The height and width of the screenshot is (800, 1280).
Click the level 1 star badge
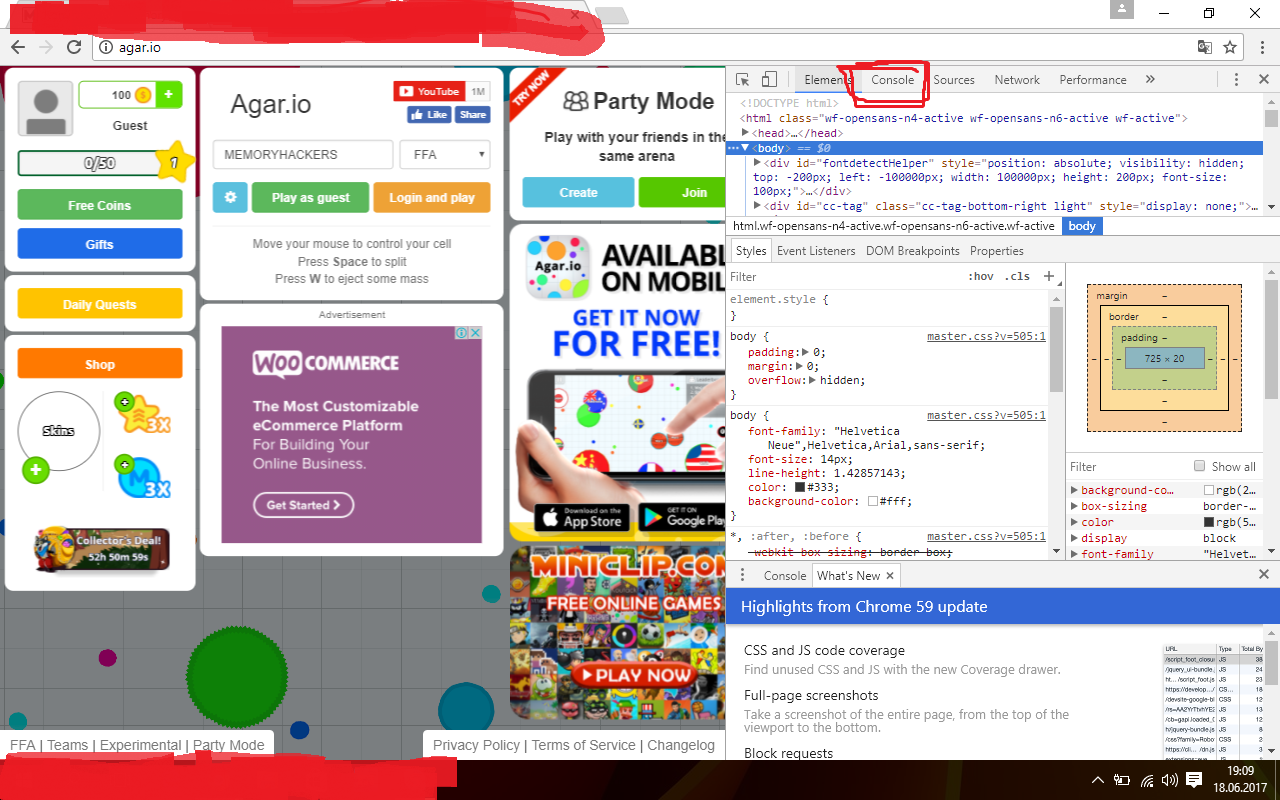(x=174, y=162)
